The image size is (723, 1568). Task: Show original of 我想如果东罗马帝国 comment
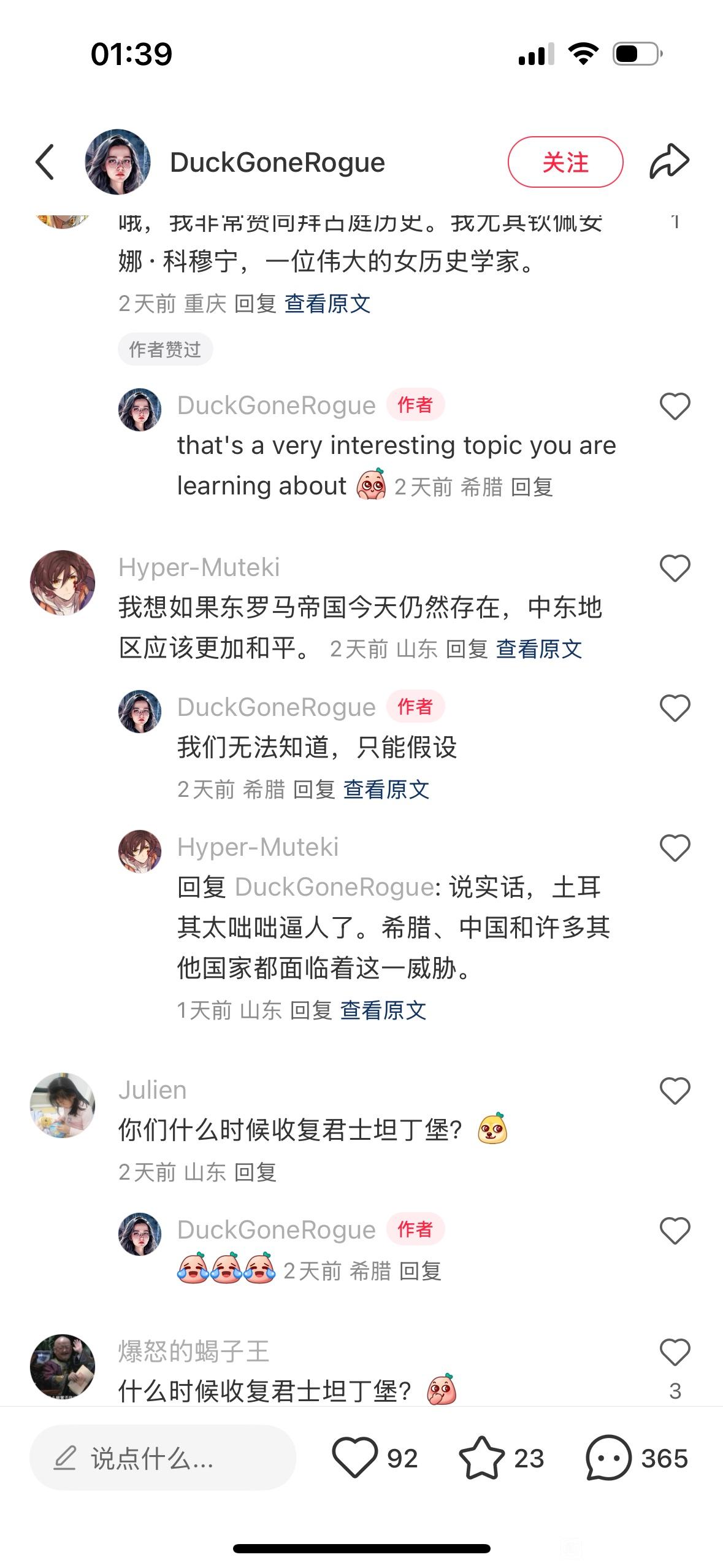pyautogui.click(x=538, y=649)
